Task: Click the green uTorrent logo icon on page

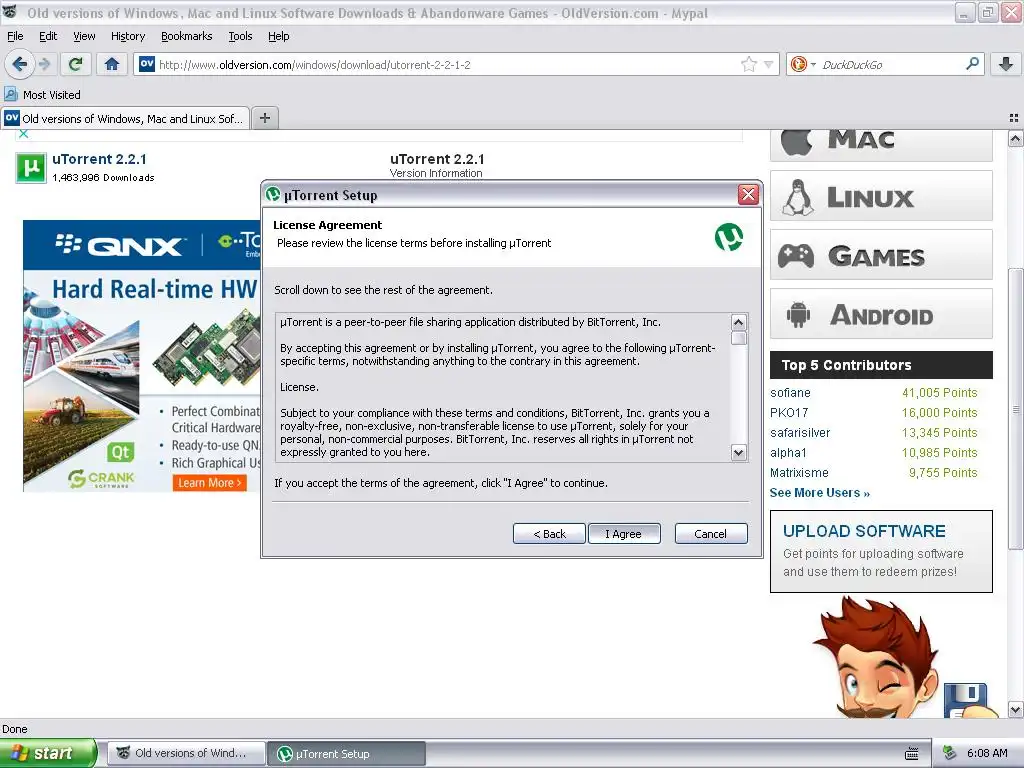Action: [x=31, y=168]
